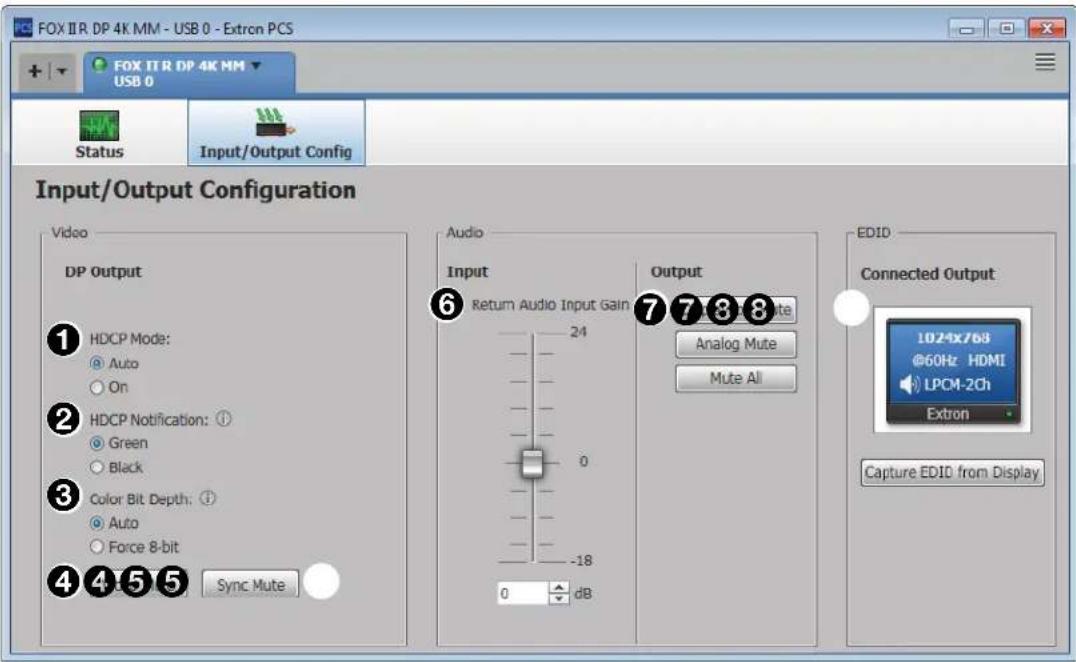
Task: Click the Analog Mute button
Action: click(x=736, y=344)
